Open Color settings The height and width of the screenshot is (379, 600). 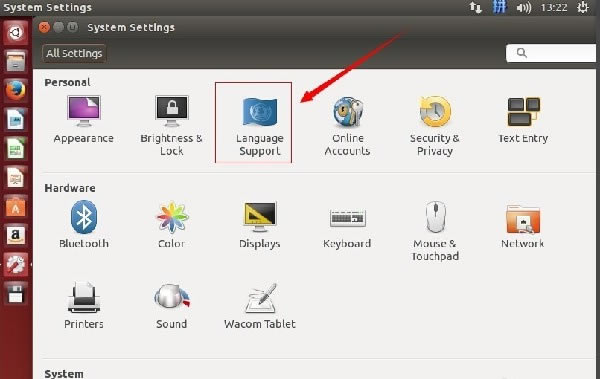[x=171, y=225]
